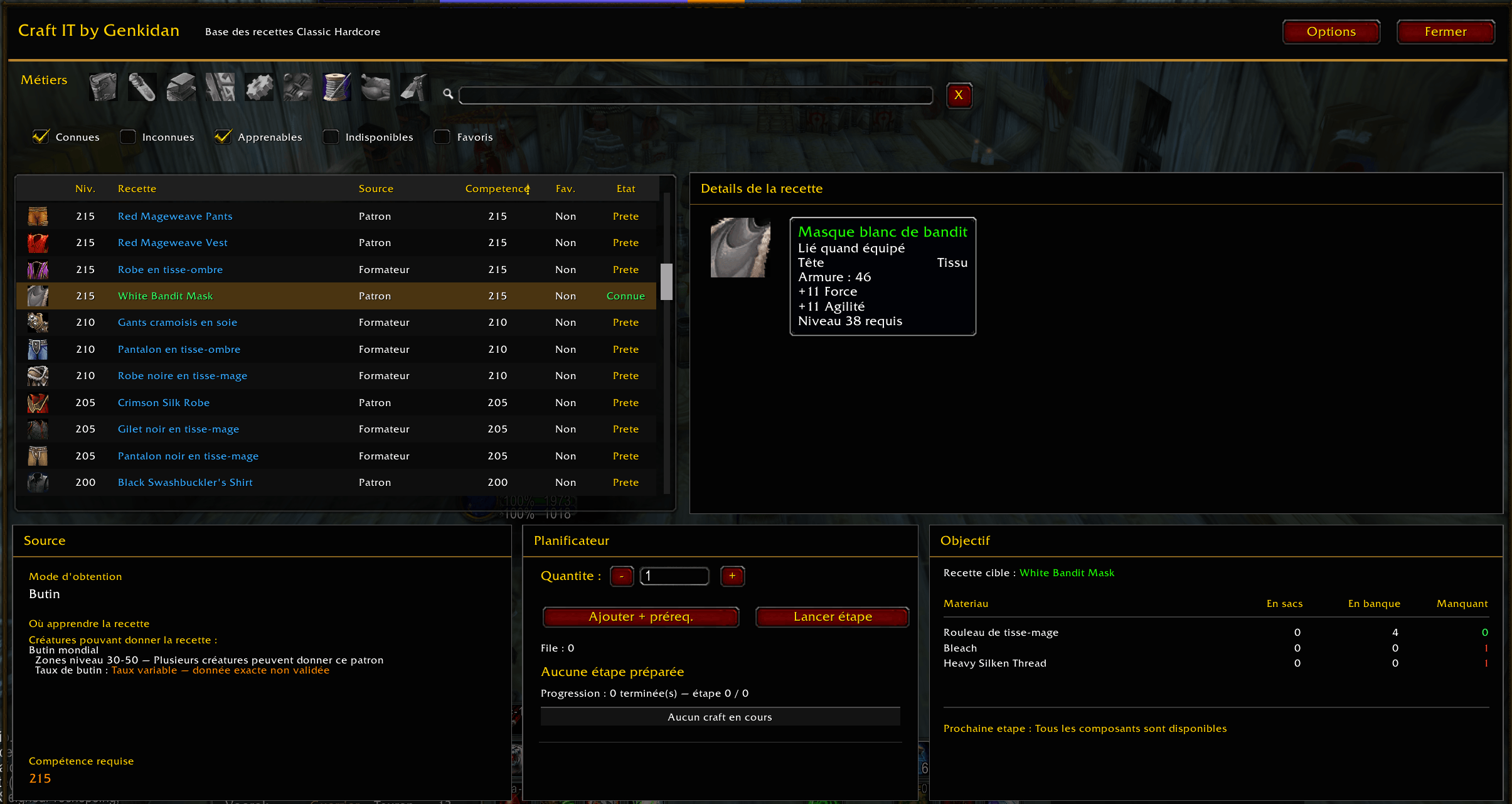This screenshot has height=804, width=1512.
Task: Select the Gilet noir en tisse-mage recipe
Action: (179, 429)
